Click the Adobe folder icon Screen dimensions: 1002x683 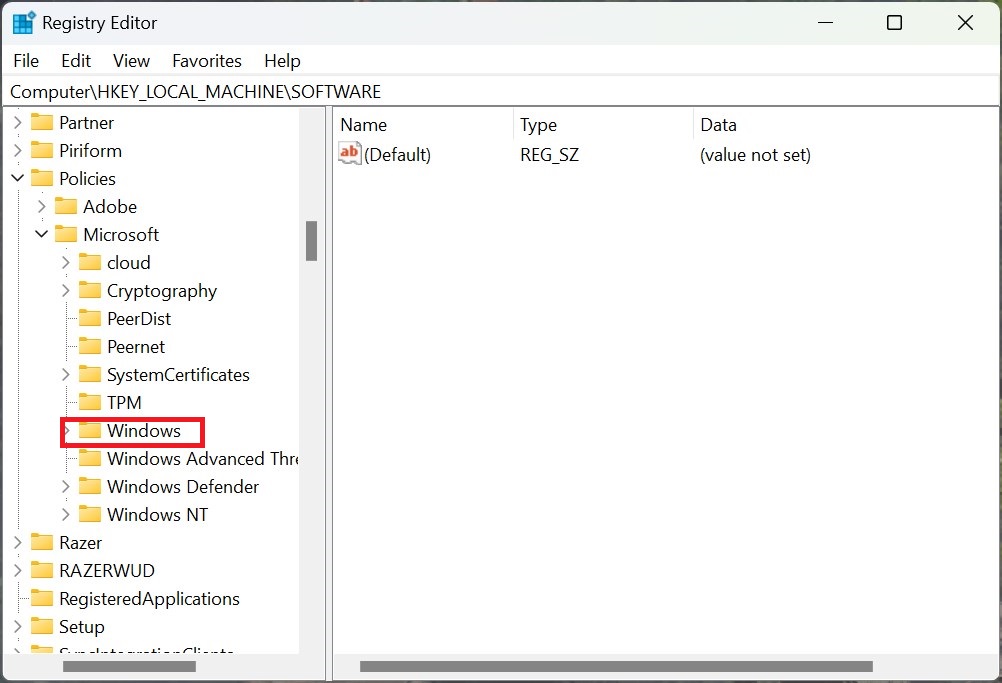pos(66,206)
